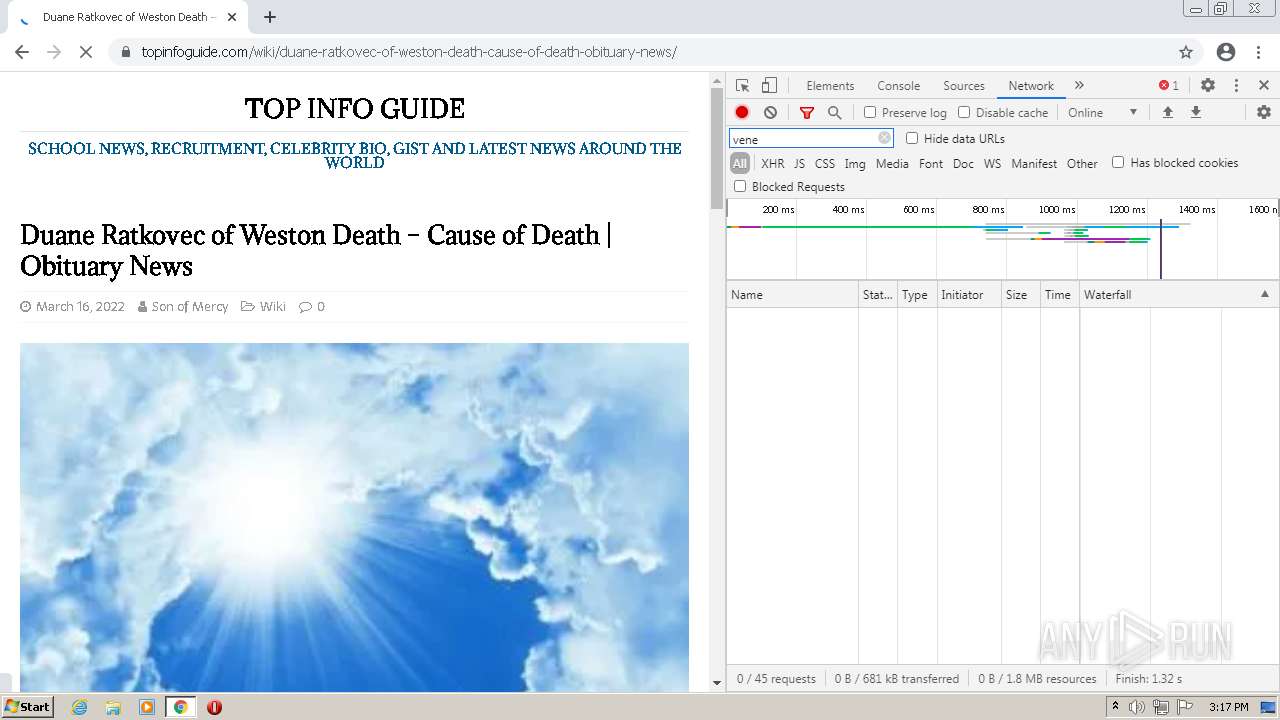Filter requests by Media

click(892, 163)
